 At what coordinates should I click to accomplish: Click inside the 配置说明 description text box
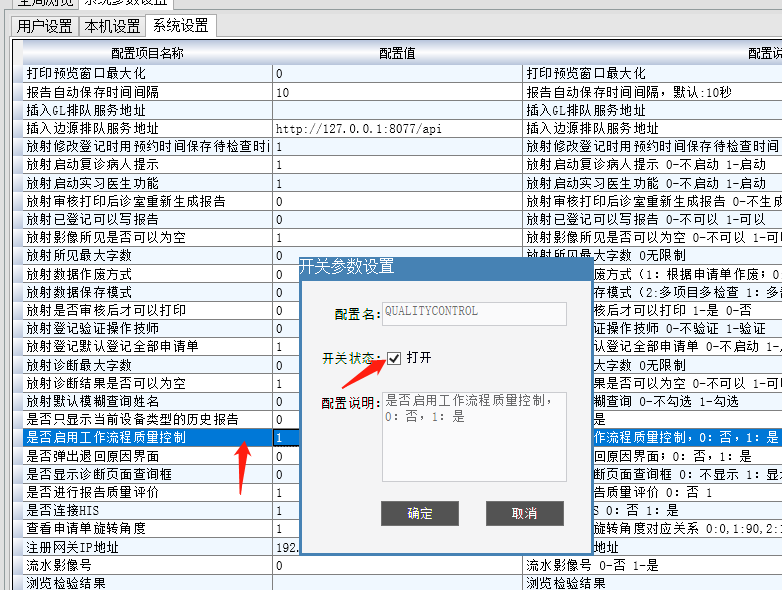[x=474, y=435]
